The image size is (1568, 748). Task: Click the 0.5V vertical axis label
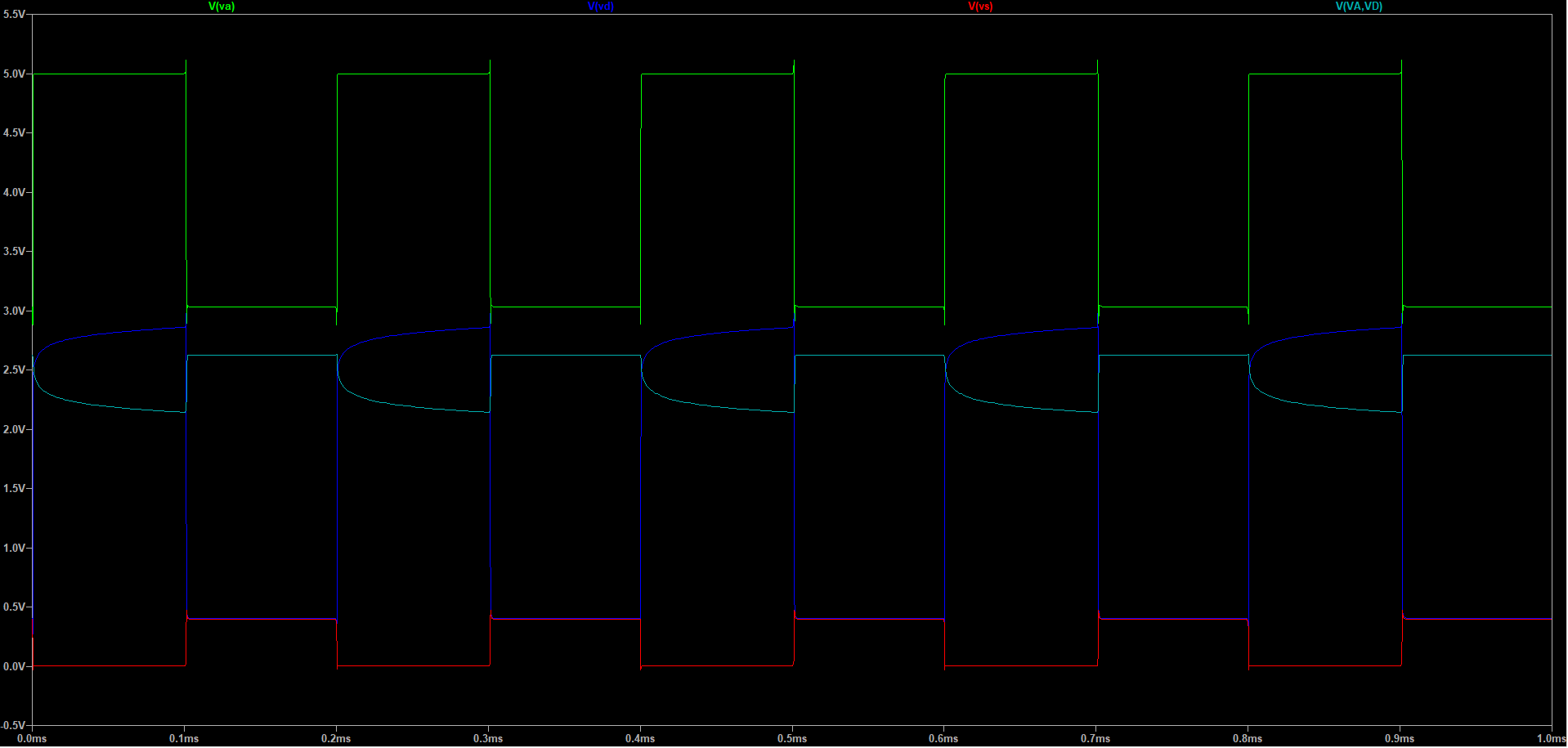click(x=14, y=607)
